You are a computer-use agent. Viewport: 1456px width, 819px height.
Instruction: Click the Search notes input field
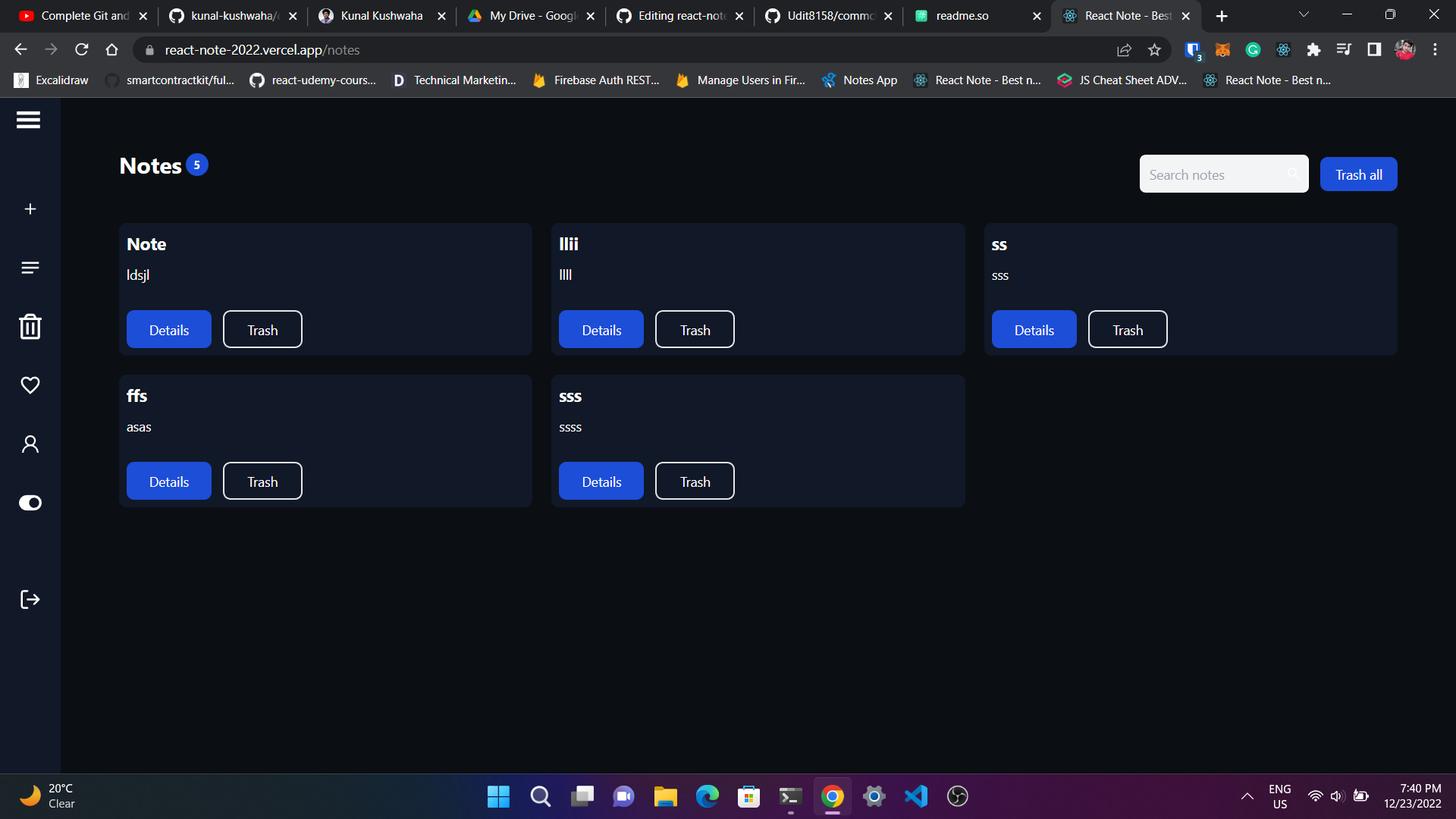(1212, 174)
